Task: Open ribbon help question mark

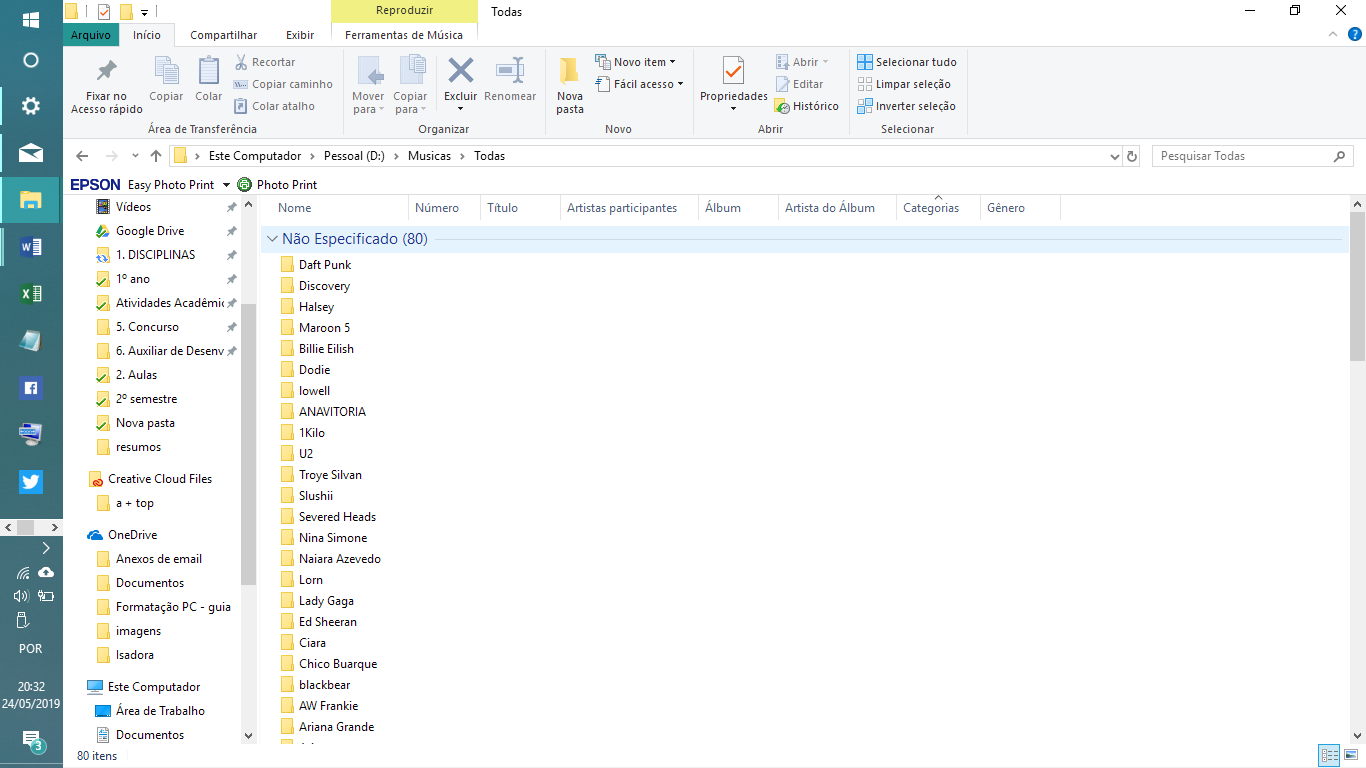Action: 1355,34
